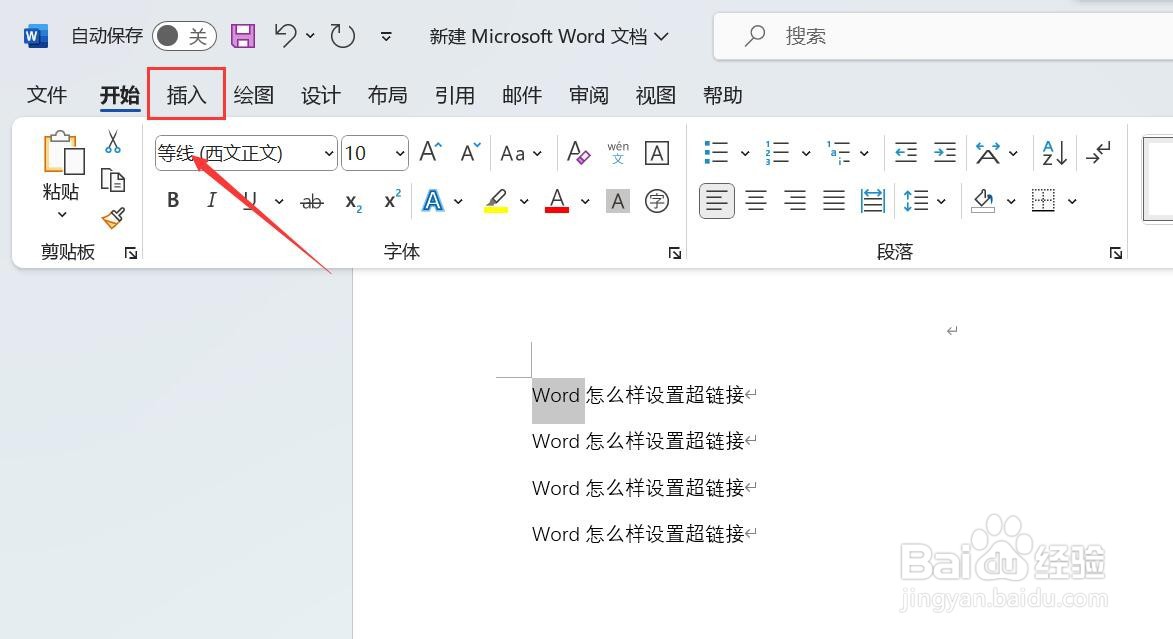Open the font name dropdown showing 等线
This screenshot has width=1173, height=639.
pyautogui.click(x=329, y=153)
